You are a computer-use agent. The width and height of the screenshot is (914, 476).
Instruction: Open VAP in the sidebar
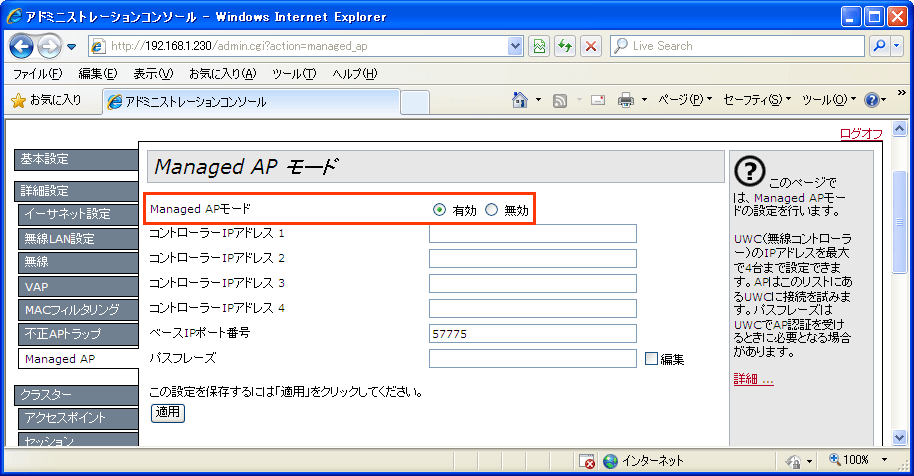(x=78, y=287)
